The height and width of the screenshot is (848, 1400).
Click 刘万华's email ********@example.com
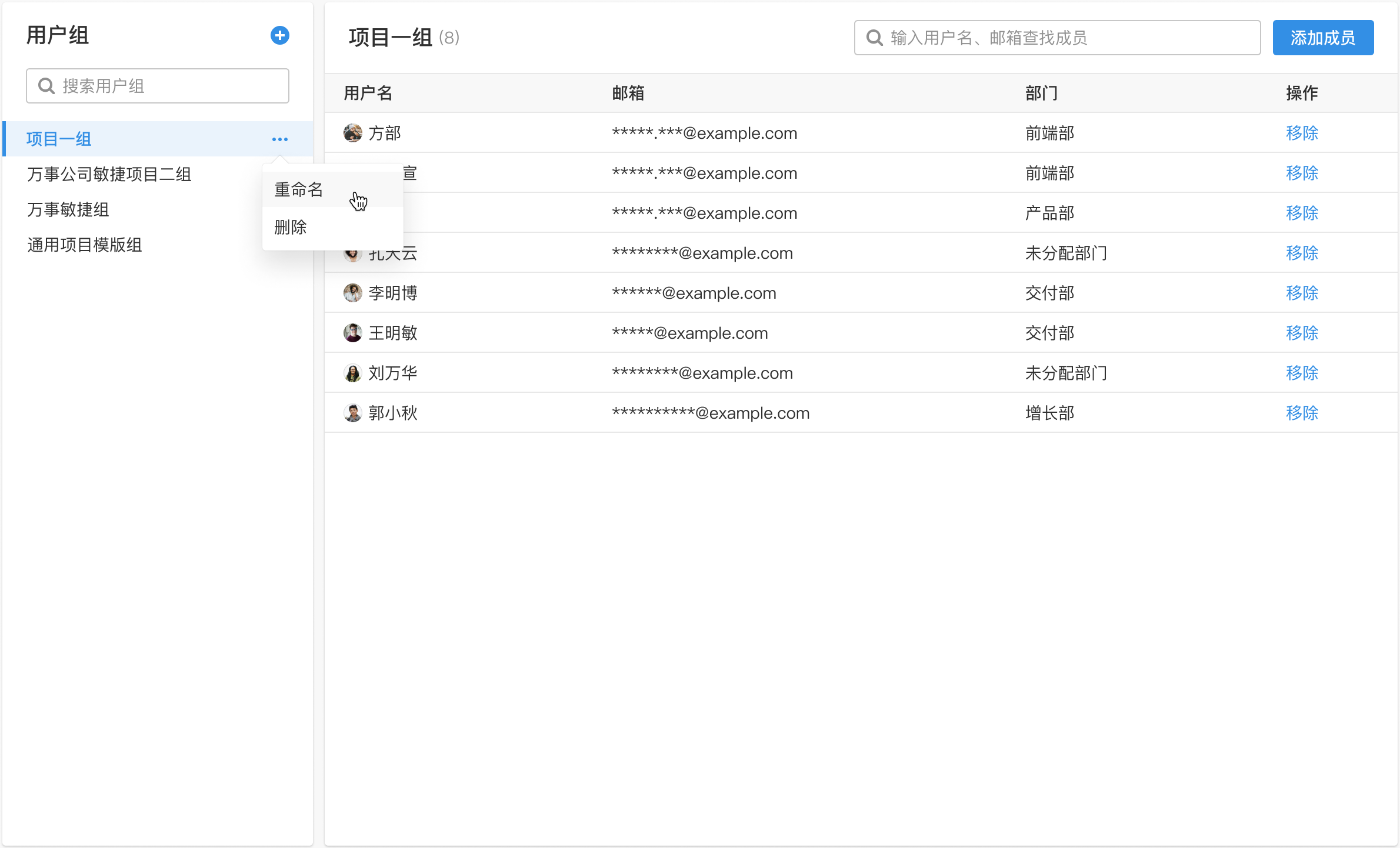pos(702,373)
